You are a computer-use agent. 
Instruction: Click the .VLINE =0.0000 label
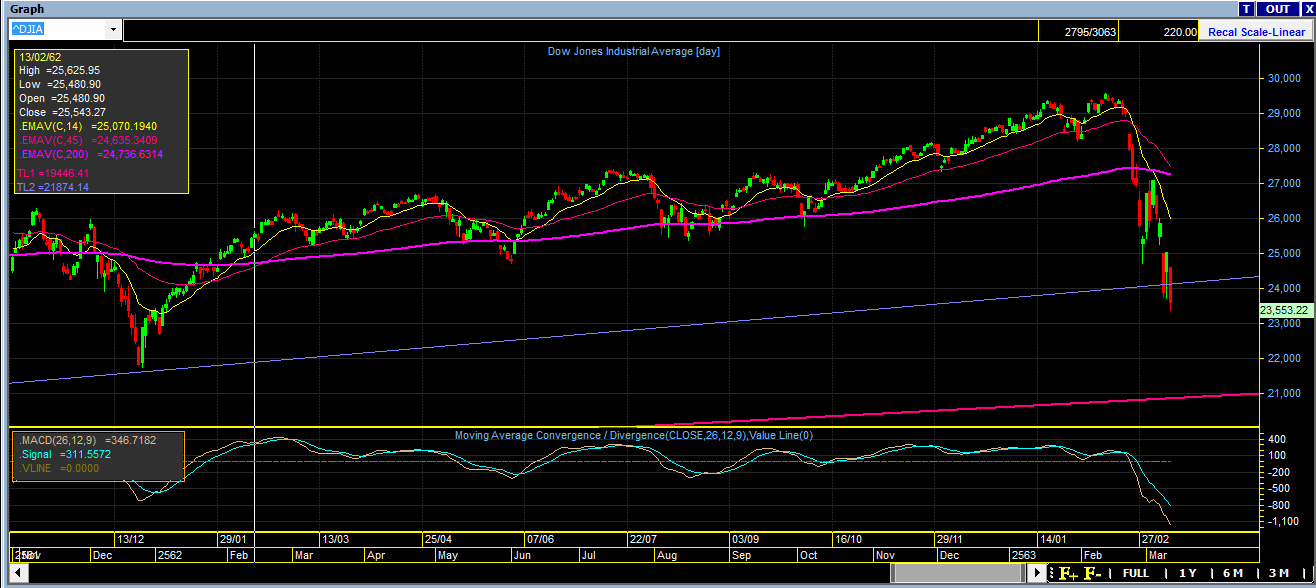[58, 467]
